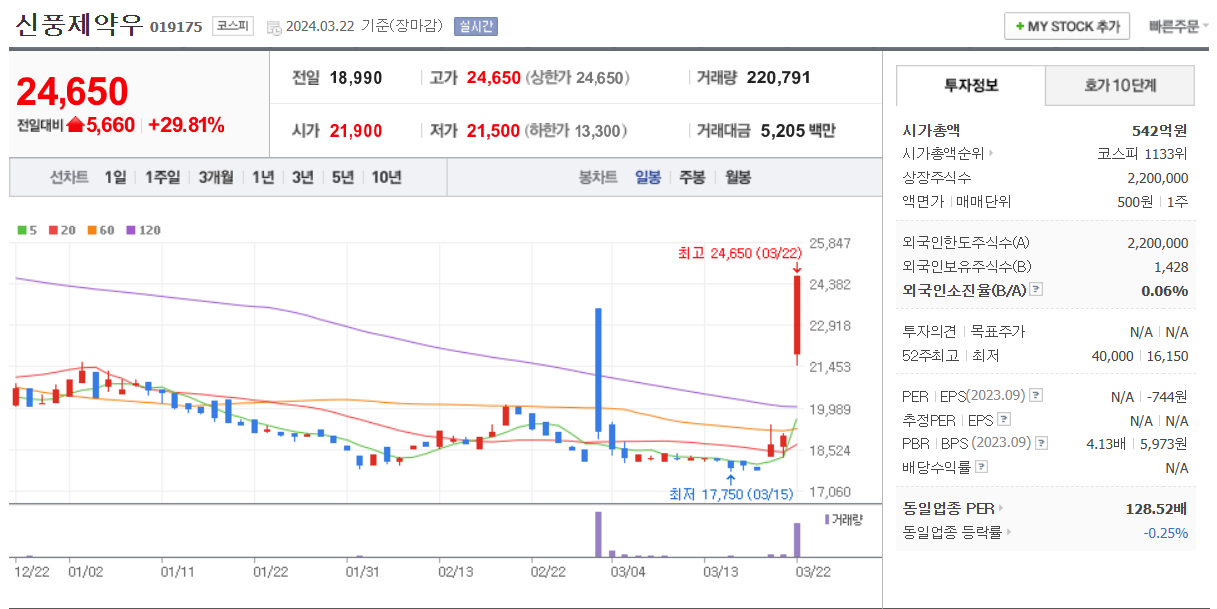Click the 실시간 badge button
The image size is (1217, 609).
click(x=475, y=27)
